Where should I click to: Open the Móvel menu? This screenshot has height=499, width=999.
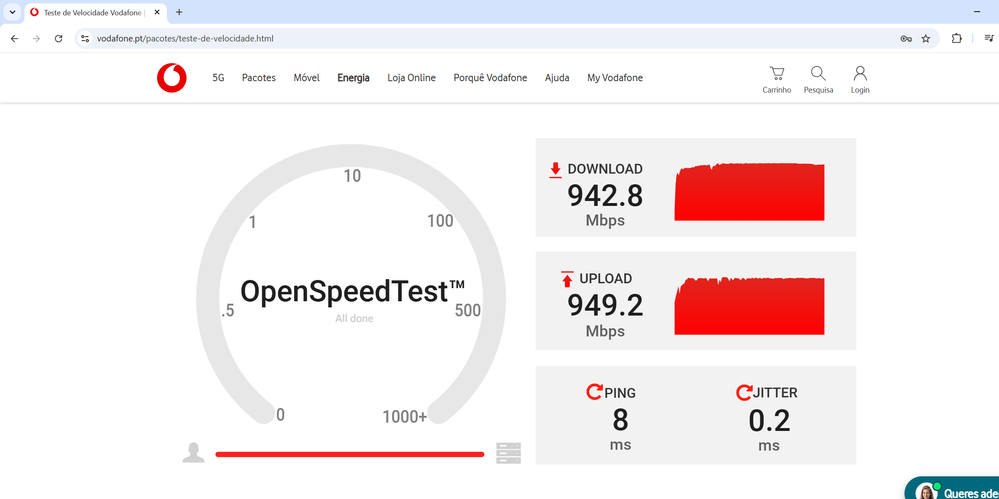pos(306,78)
